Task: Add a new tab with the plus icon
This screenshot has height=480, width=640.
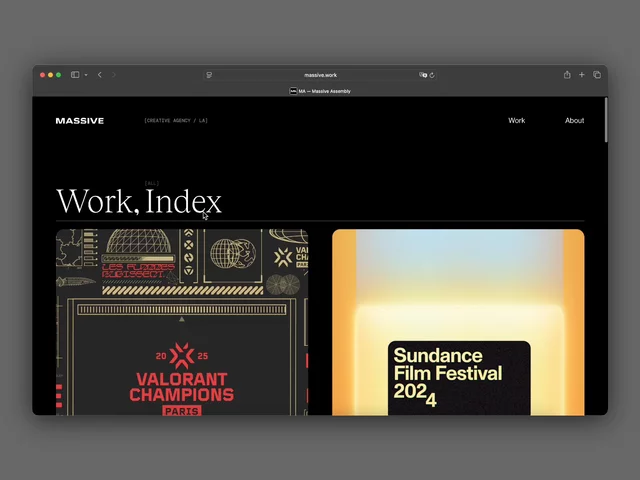Action: [582, 75]
